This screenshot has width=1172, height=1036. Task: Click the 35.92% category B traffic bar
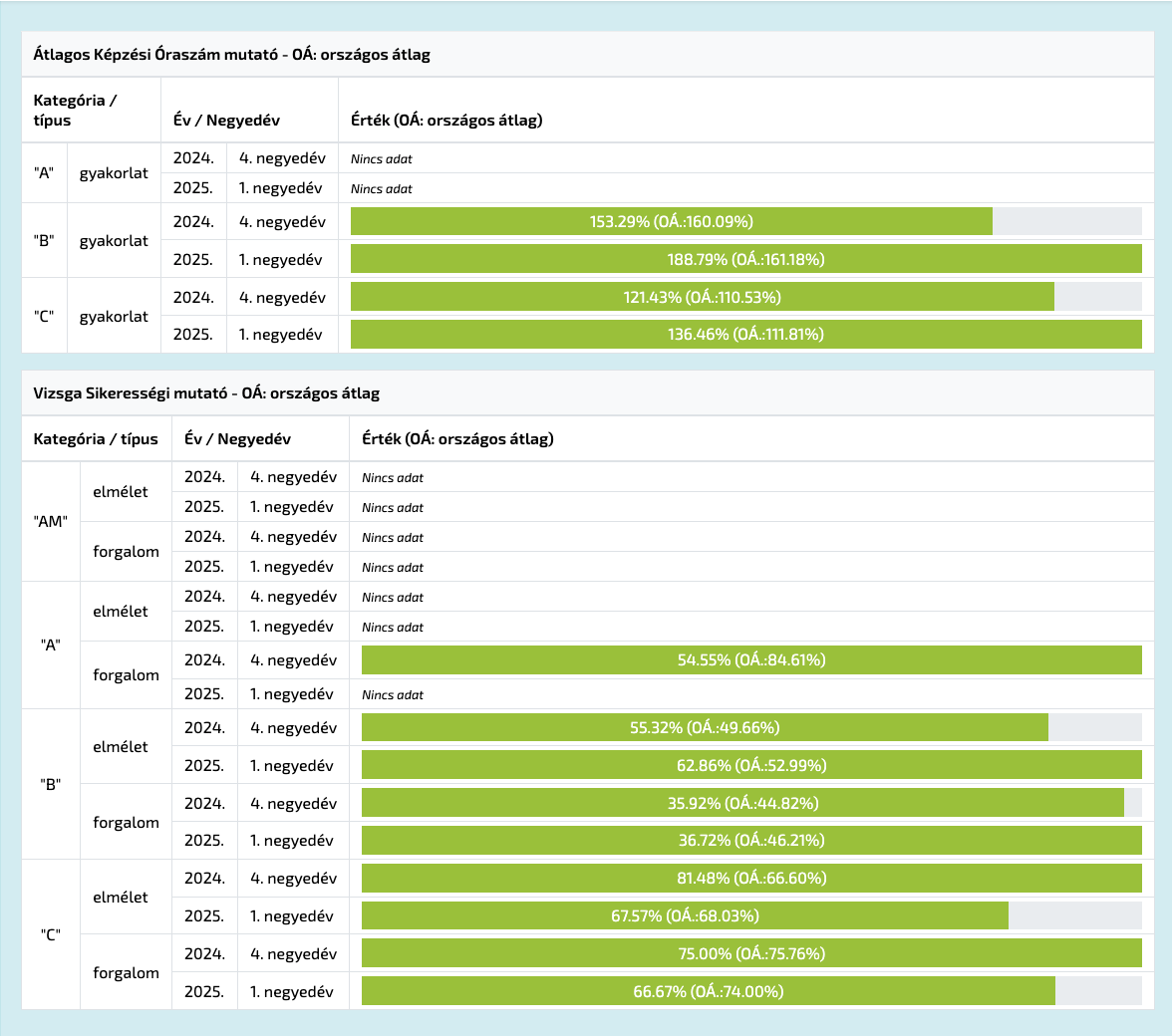click(x=742, y=803)
